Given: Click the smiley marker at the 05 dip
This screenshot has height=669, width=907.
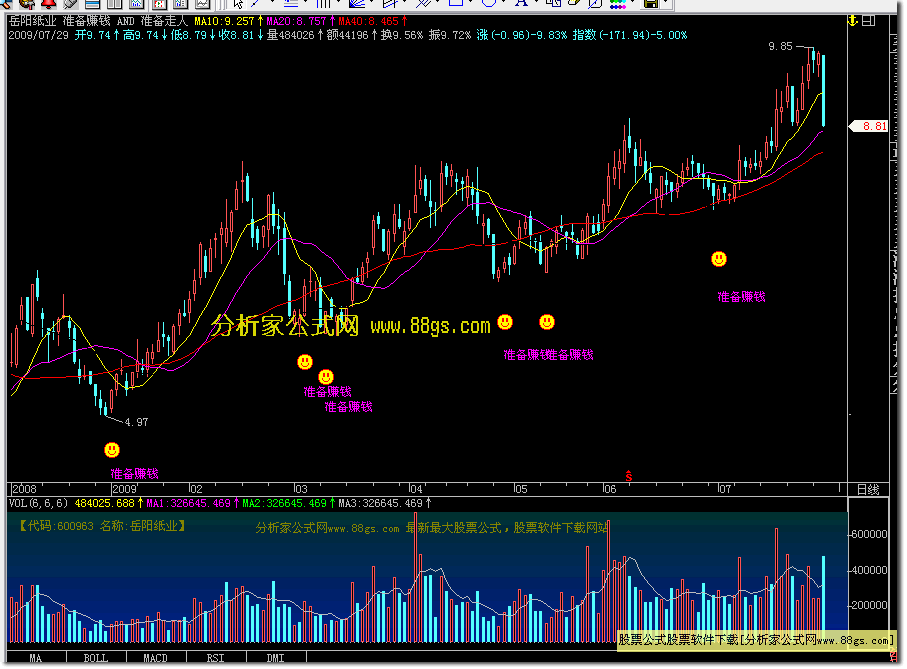Looking at the screenshot, I should tap(547, 322).
